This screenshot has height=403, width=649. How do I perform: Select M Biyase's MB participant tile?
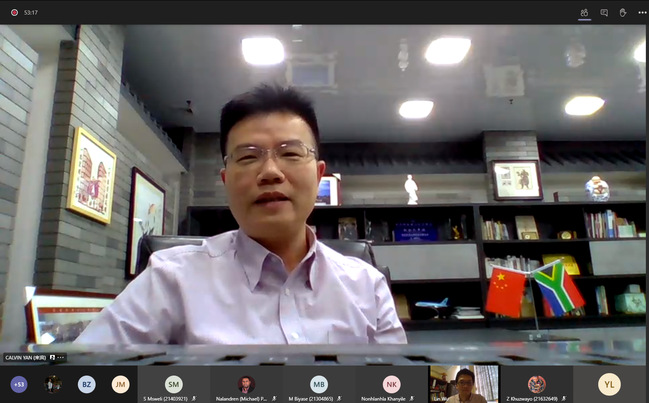pos(318,384)
